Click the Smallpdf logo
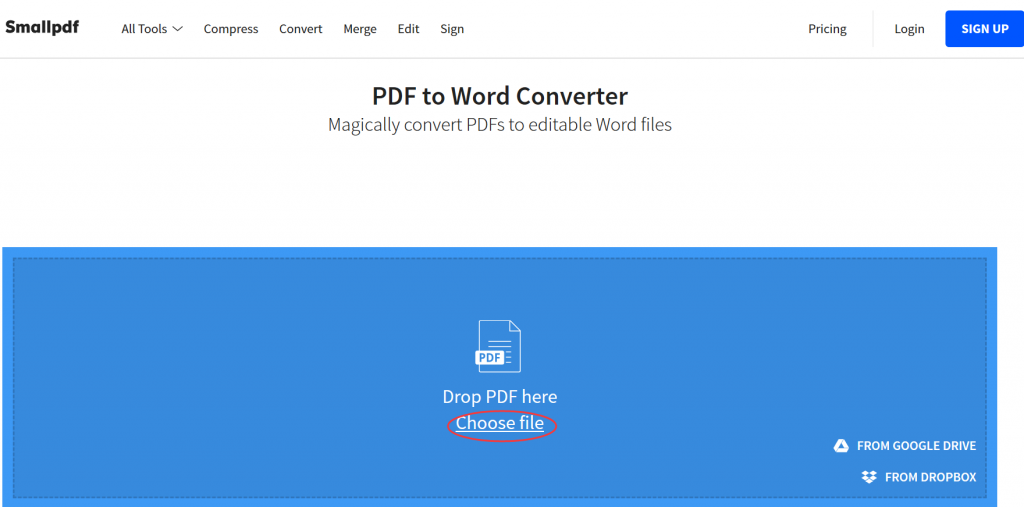Screen dimensions: 1024x507 tap(42, 27)
